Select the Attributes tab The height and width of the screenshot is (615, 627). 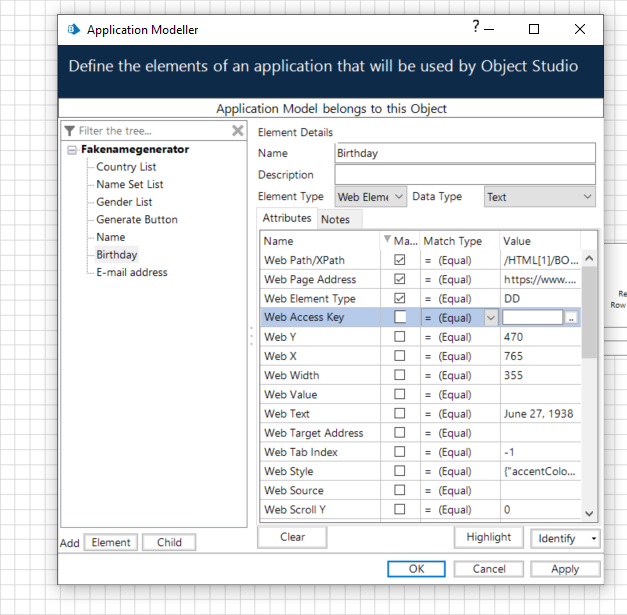(x=287, y=218)
